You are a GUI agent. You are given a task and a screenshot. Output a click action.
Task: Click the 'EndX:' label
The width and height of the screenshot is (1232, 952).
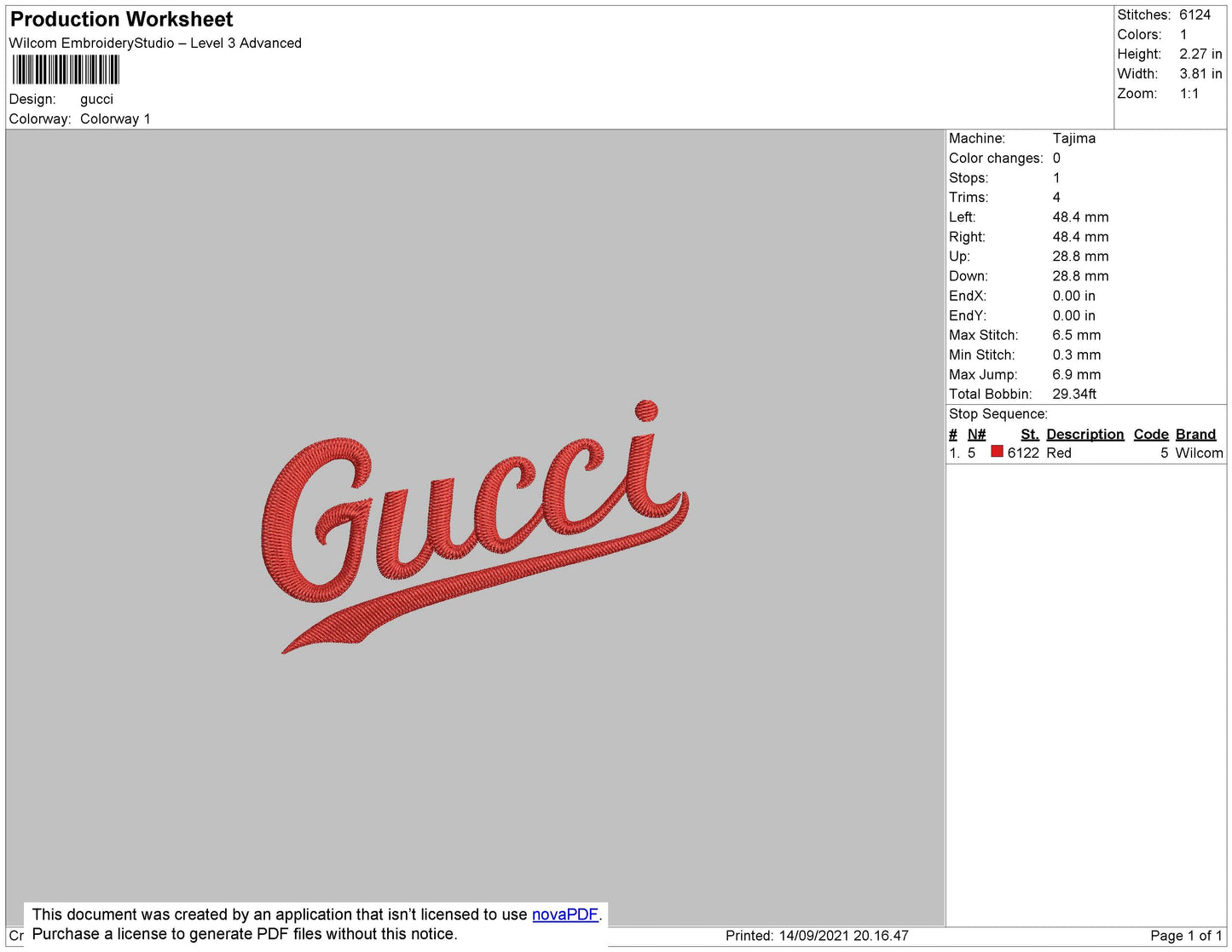pos(968,296)
